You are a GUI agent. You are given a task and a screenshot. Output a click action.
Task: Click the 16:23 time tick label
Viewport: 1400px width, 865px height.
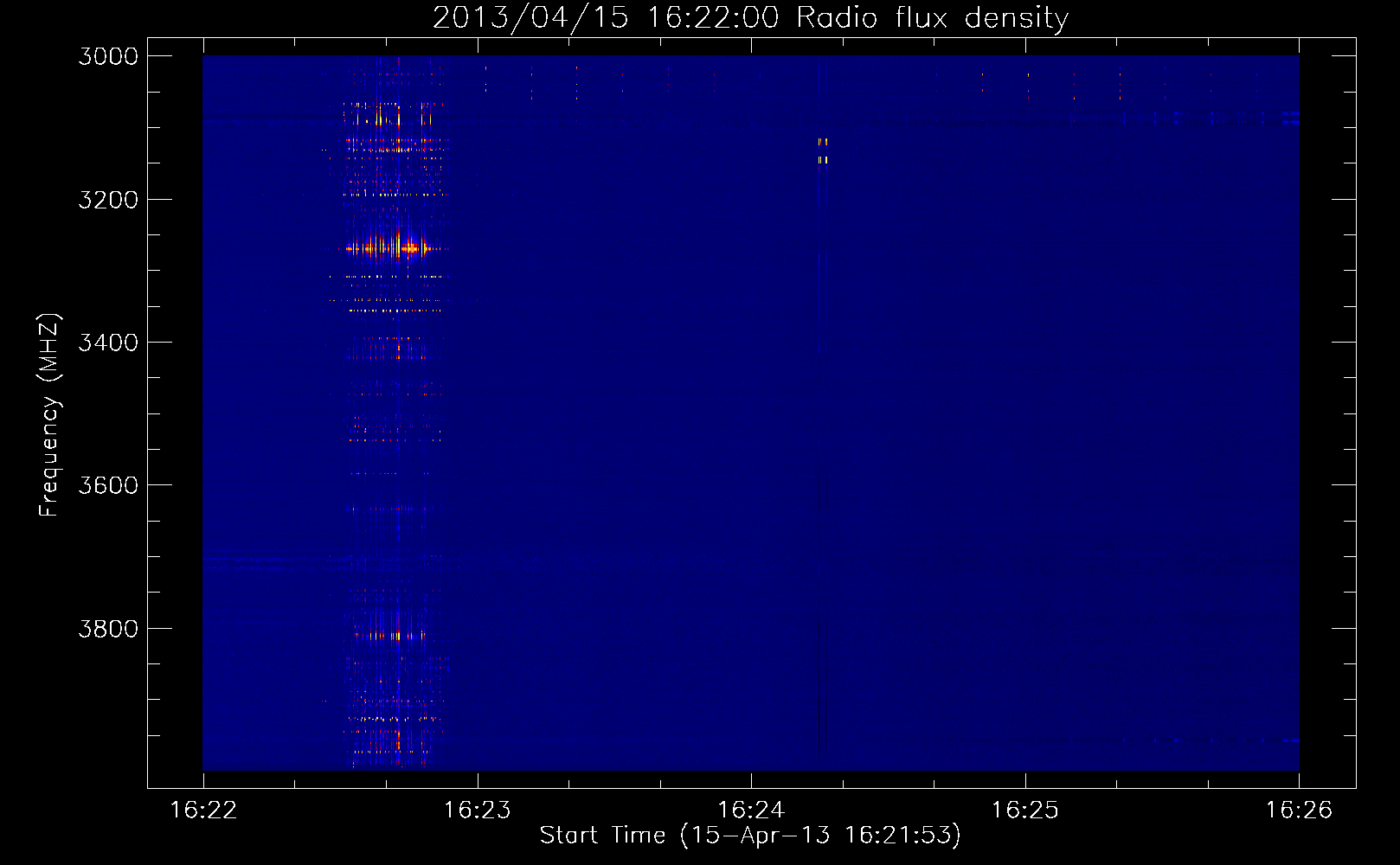tap(477, 810)
